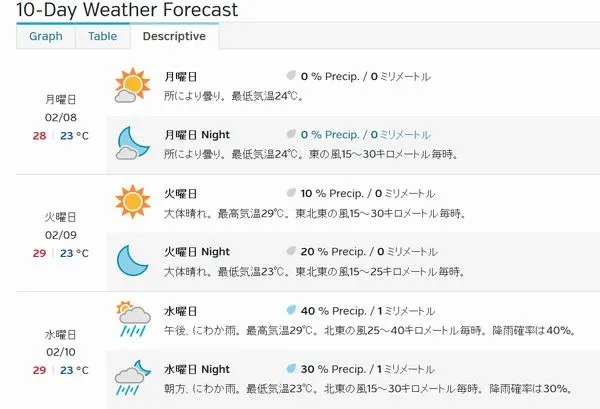Click the 02/10 date label

[61, 352]
